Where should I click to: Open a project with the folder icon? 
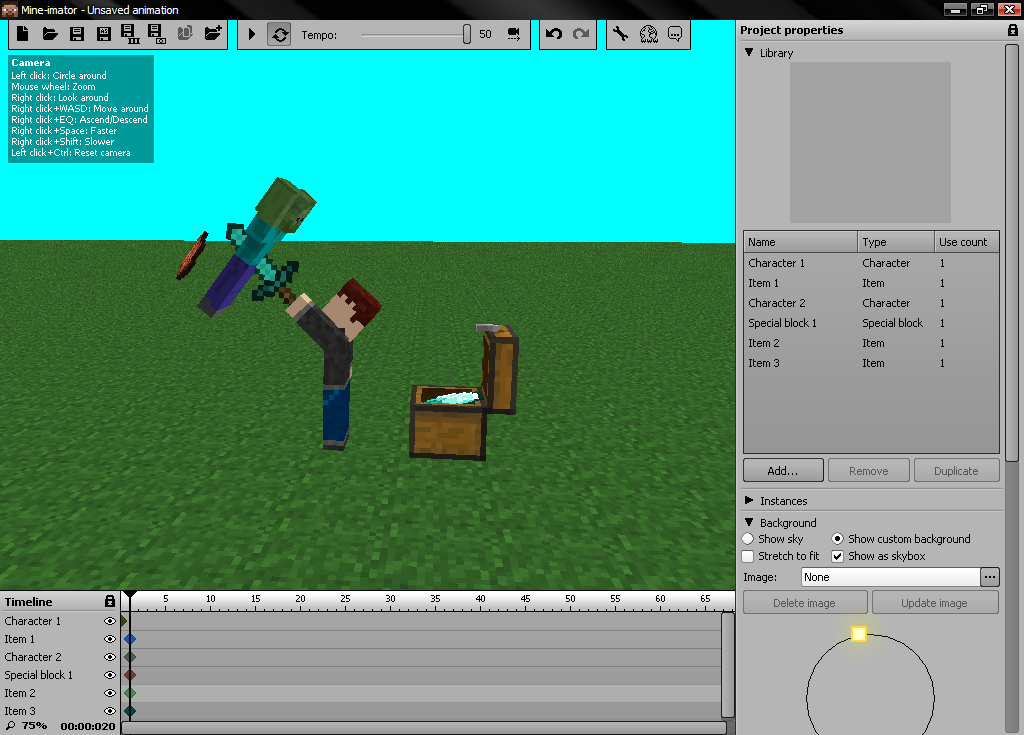[x=50, y=34]
